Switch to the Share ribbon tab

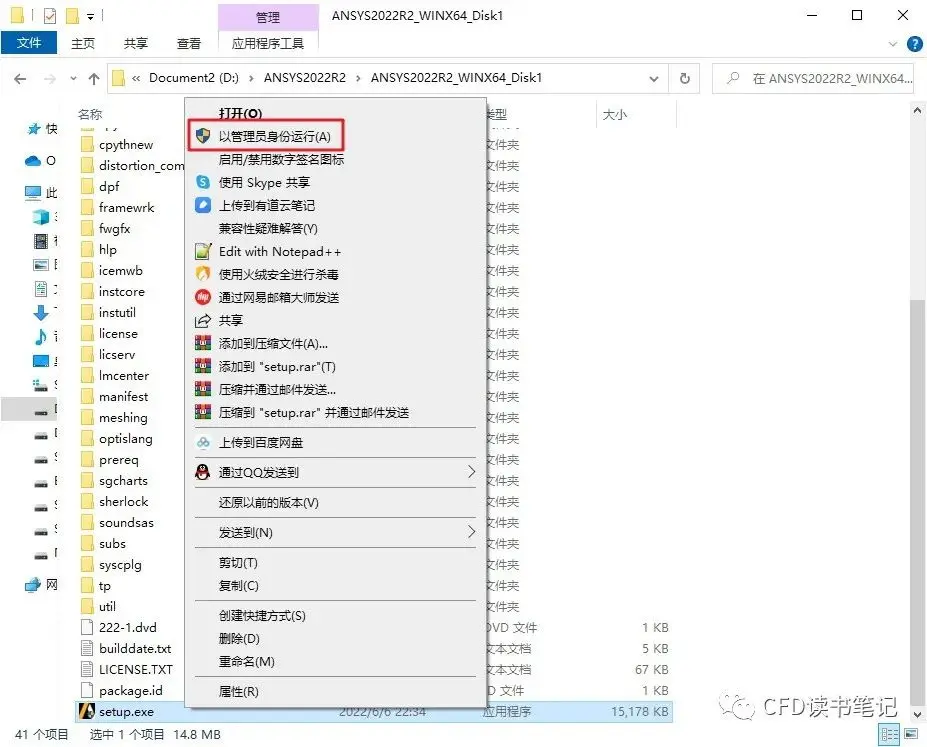point(135,43)
